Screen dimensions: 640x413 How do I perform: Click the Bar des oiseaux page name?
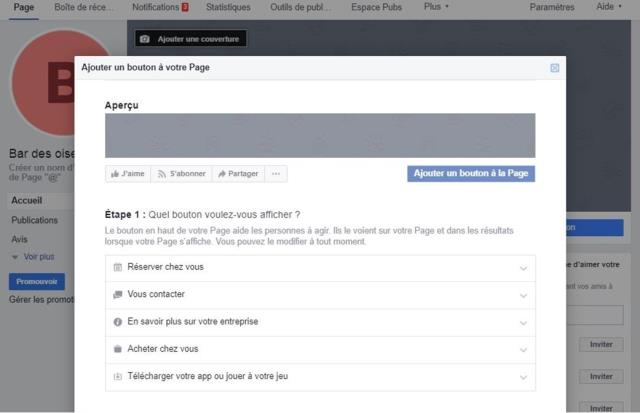click(42, 154)
